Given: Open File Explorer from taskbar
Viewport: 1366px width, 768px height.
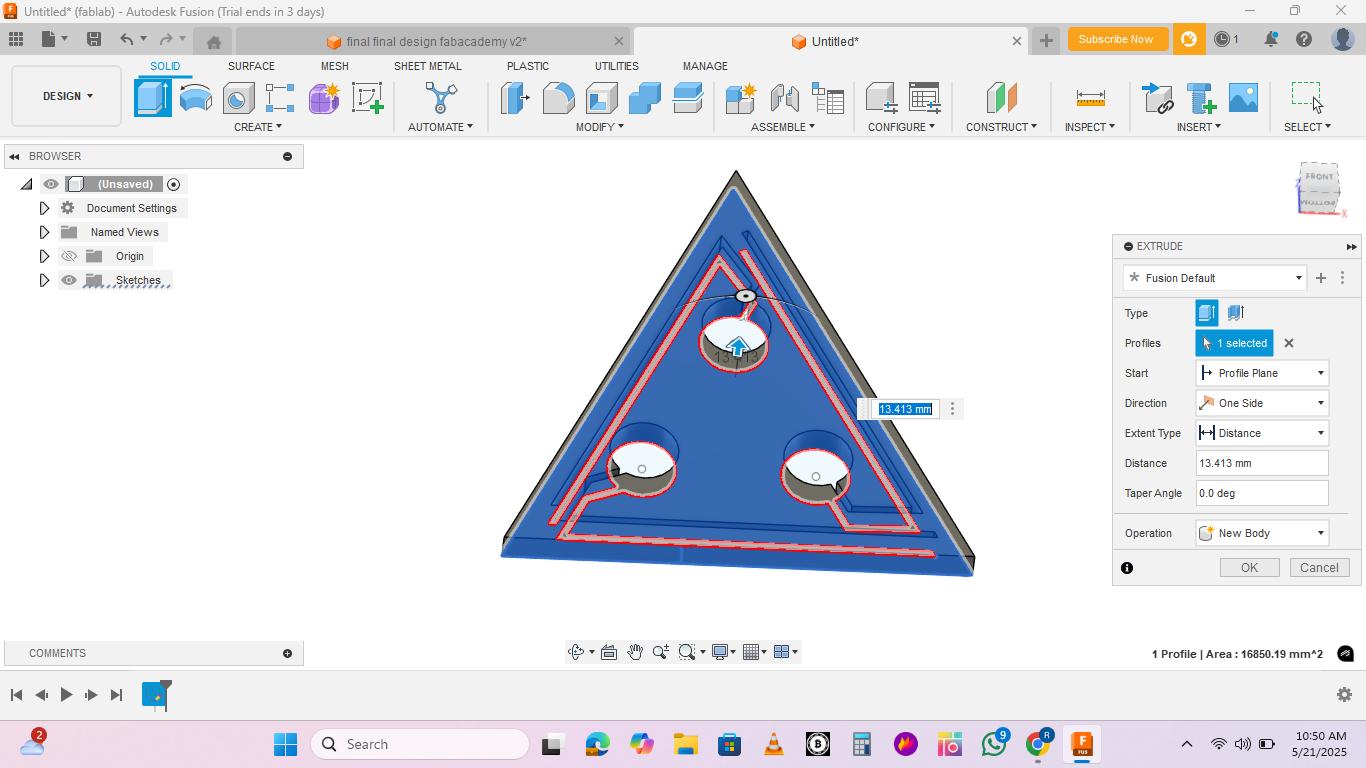Looking at the screenshot, I should [x=685, y=744].
